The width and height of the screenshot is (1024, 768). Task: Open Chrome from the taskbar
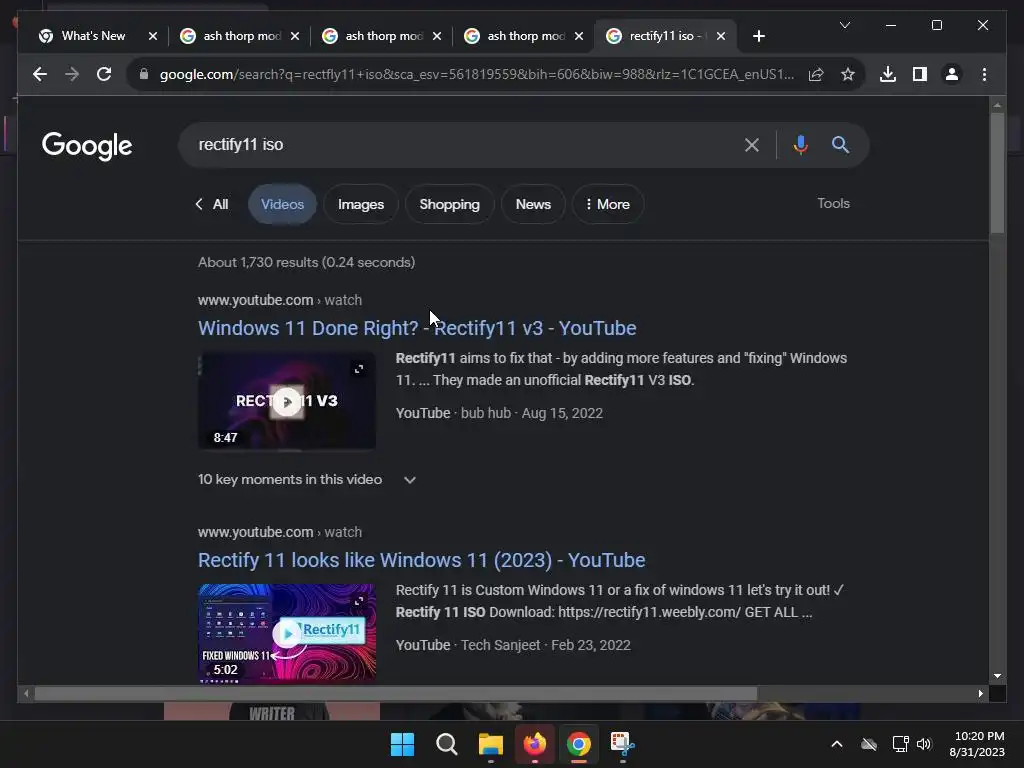click(579, 744)
